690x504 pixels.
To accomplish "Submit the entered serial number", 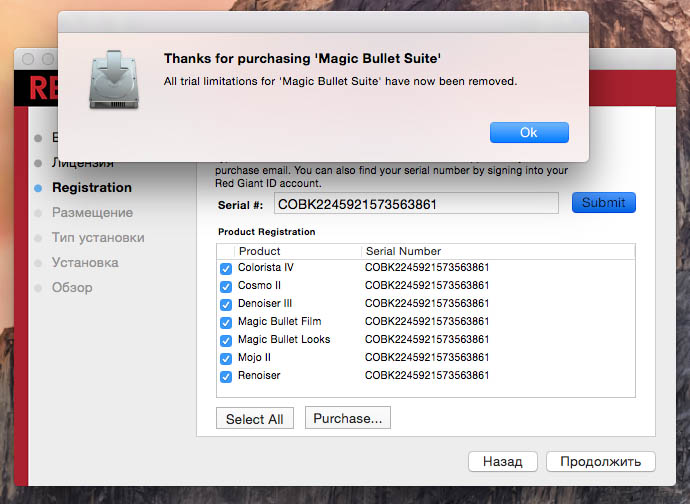I will 604,202.
